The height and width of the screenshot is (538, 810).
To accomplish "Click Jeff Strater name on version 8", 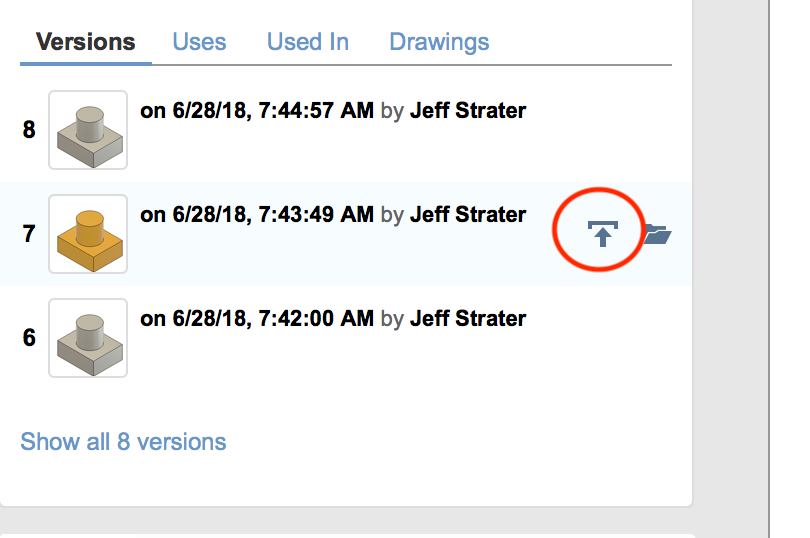I will click(468, 111).
